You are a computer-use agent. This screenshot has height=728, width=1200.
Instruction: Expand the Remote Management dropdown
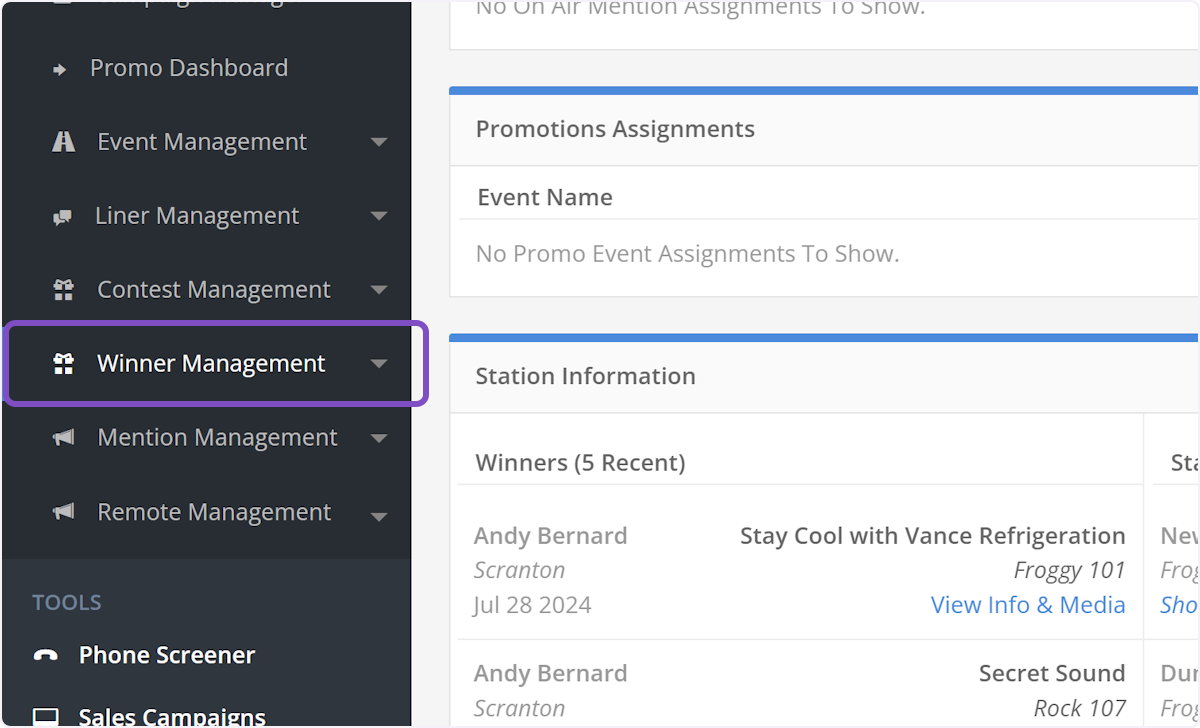coord(379,511)
